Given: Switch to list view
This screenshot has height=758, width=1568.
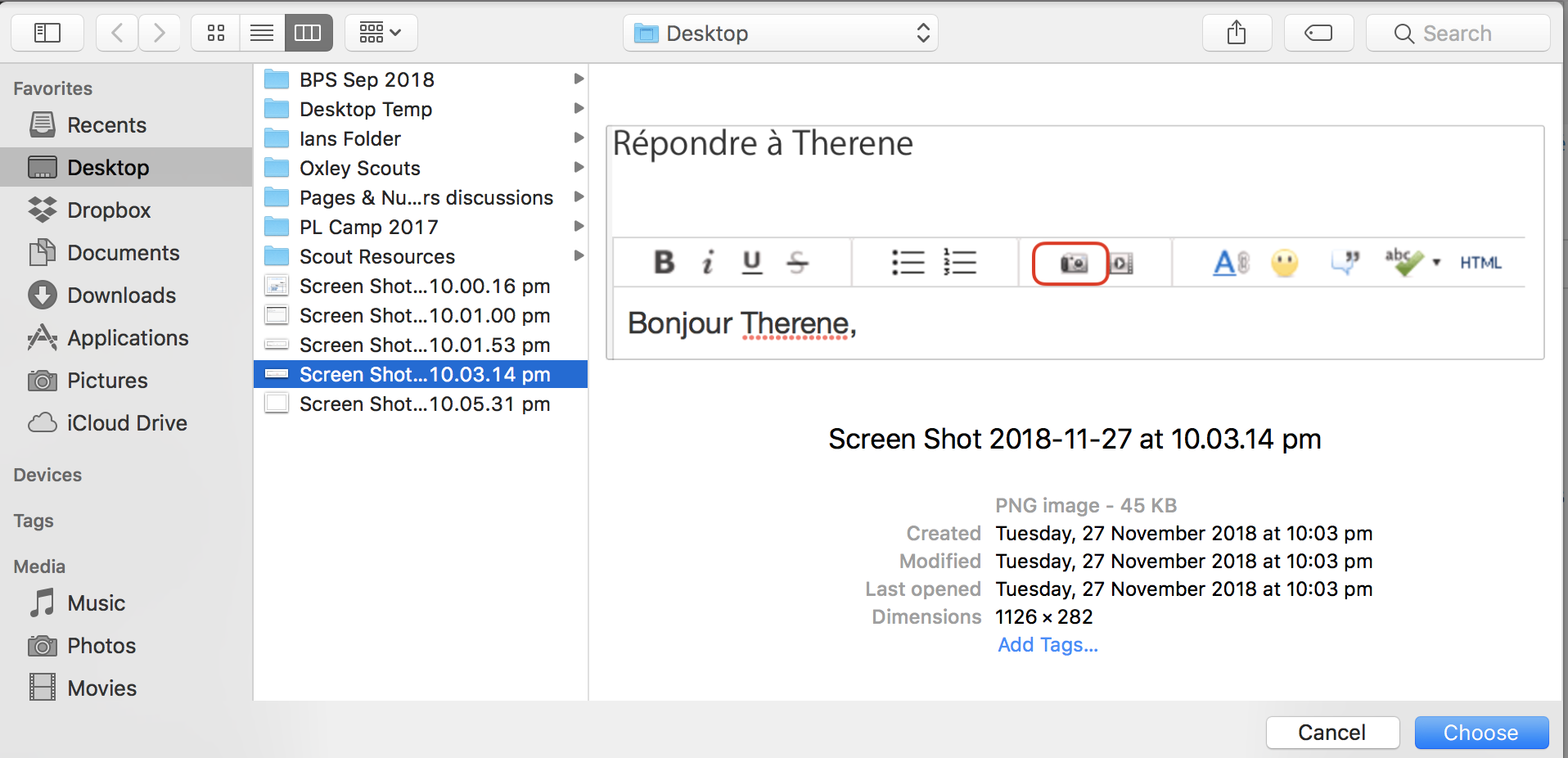Looking at the screenshot, I should pyautogui.click(x=262, y=33).
